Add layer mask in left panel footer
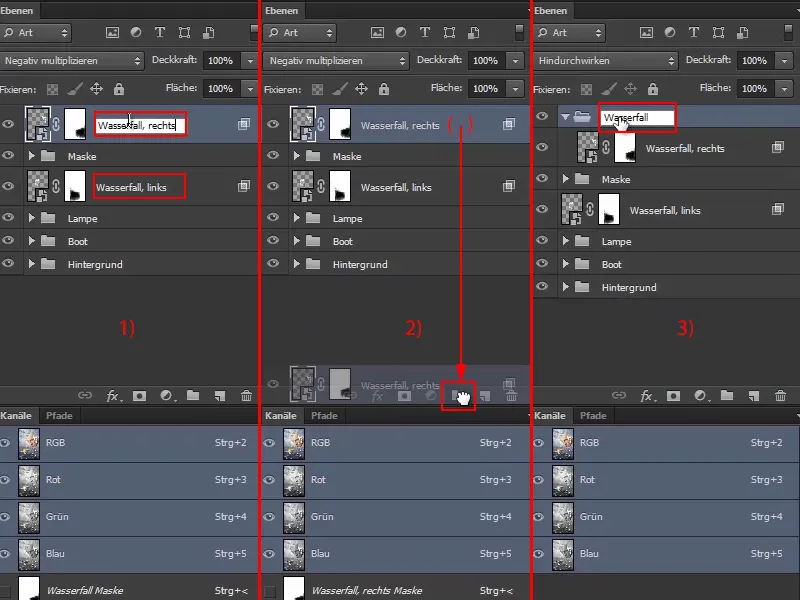 pos(139,396)
